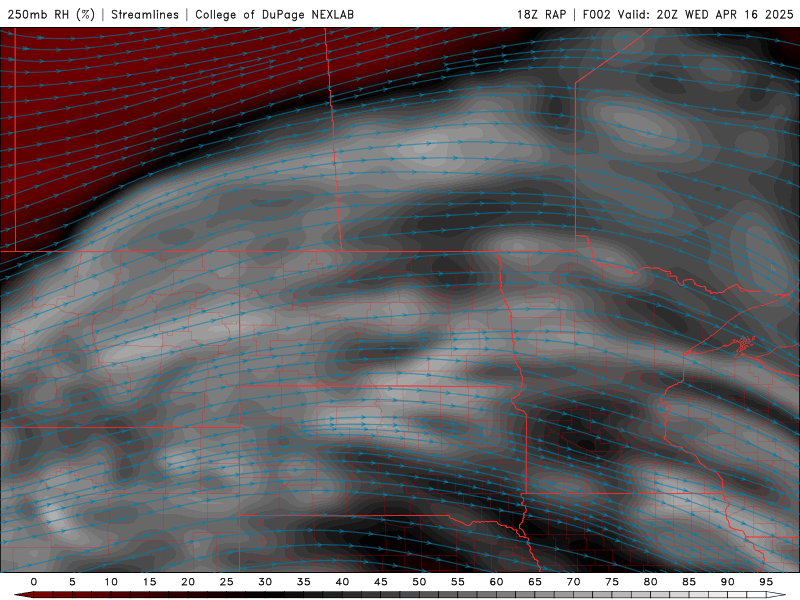Click the '55' colorbar scale label

tap(458, 582)
